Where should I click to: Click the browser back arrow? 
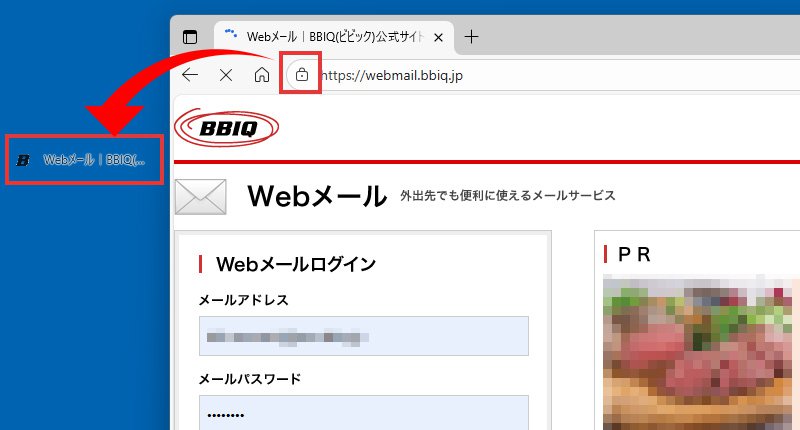click(190, 75)
